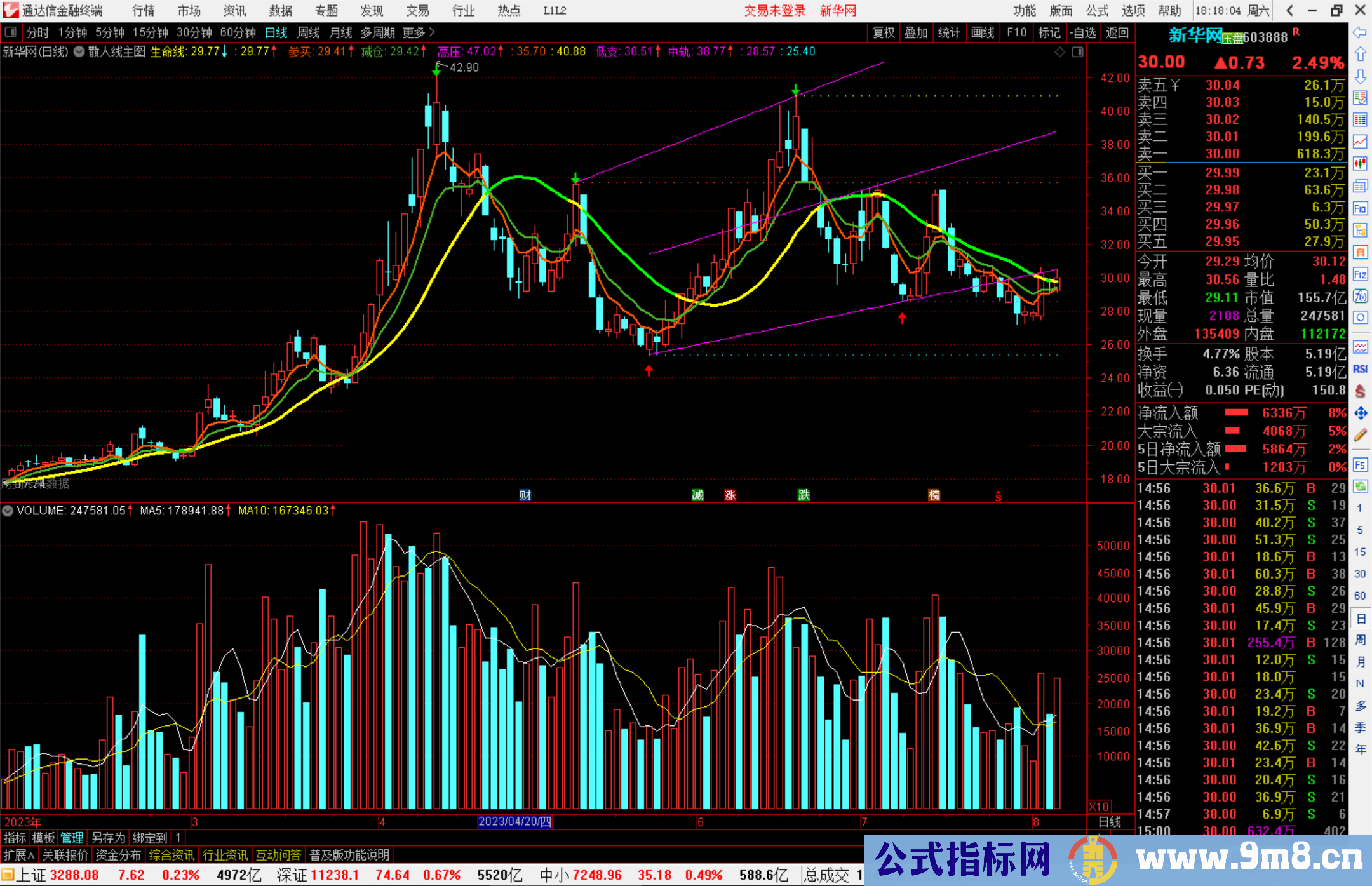Click the candlestick chart sidebar icon

pos(1360,164)
